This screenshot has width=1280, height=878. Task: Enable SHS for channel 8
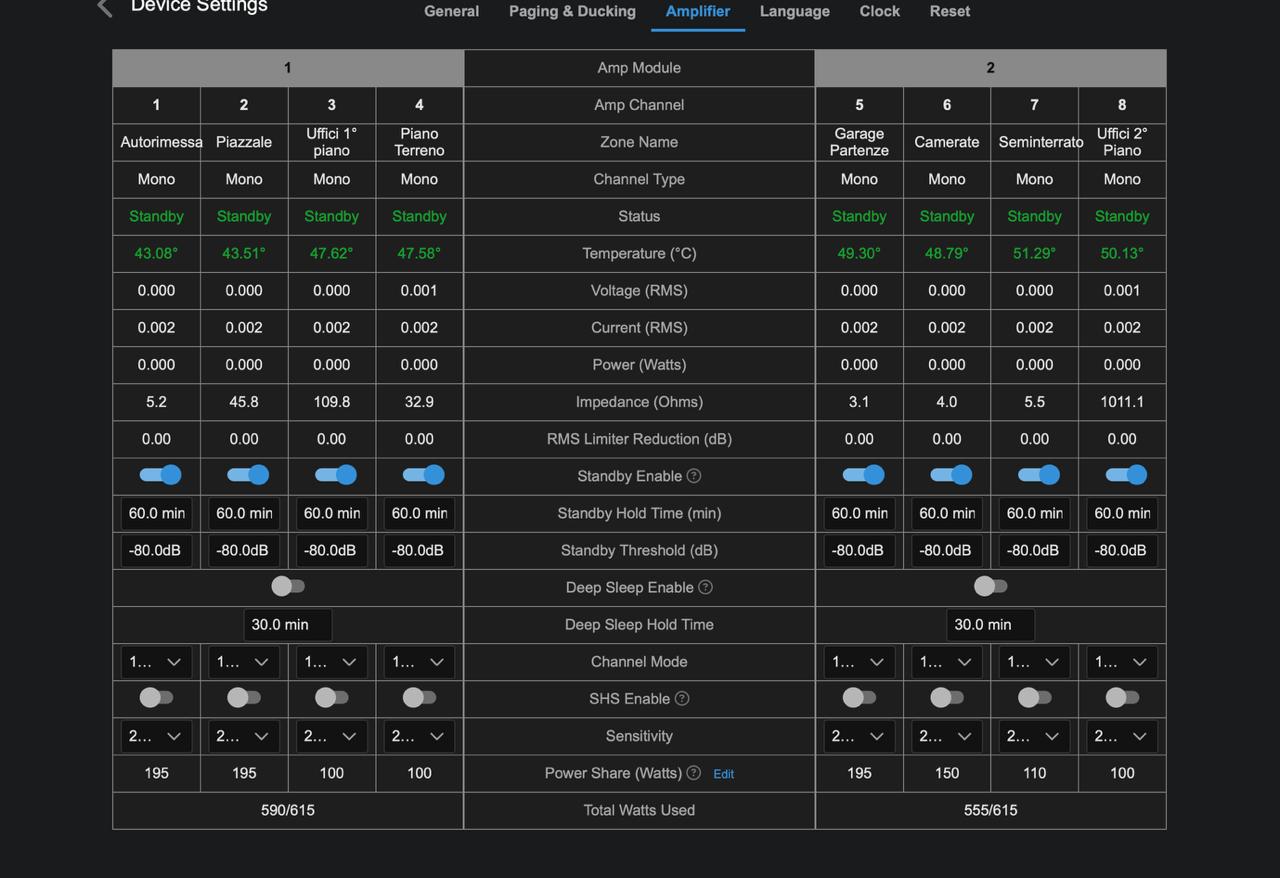1122,697
